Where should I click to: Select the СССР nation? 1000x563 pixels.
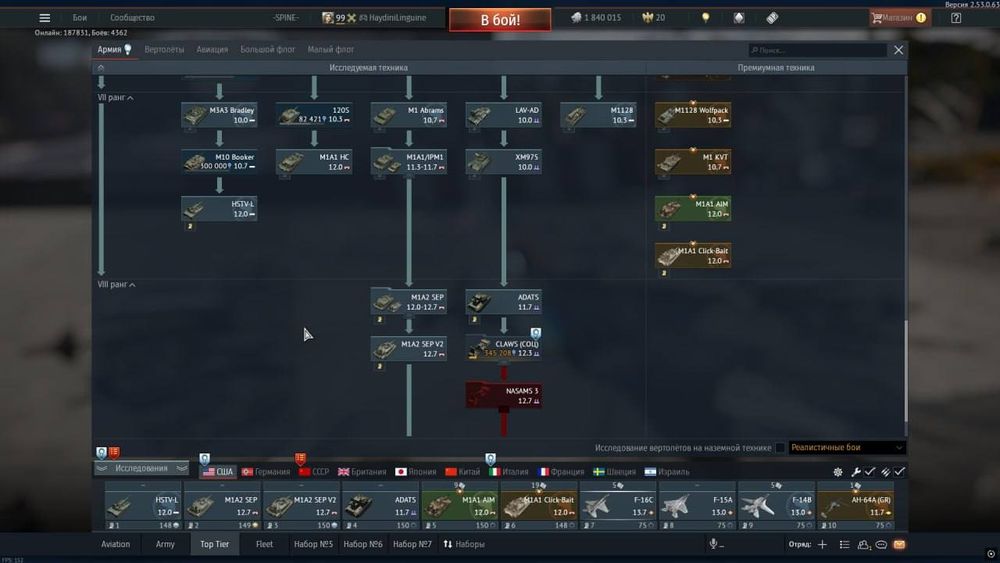[x=314, y=472]
